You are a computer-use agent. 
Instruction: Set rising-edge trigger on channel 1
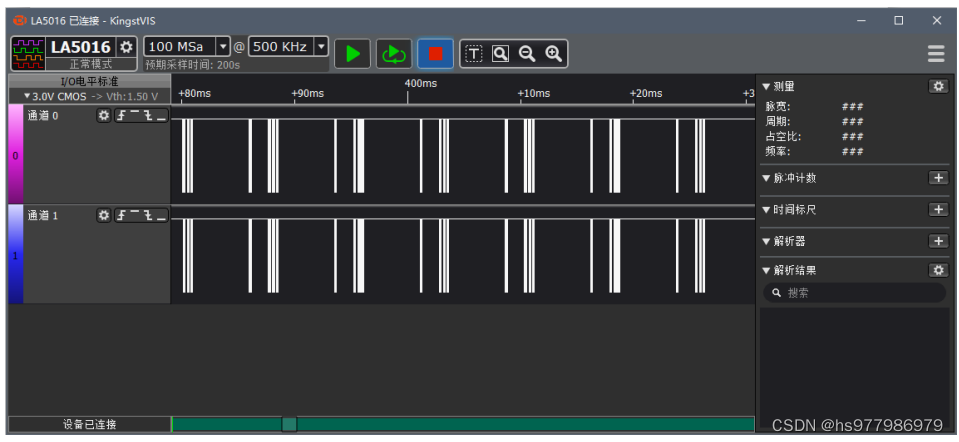point(121,215)
